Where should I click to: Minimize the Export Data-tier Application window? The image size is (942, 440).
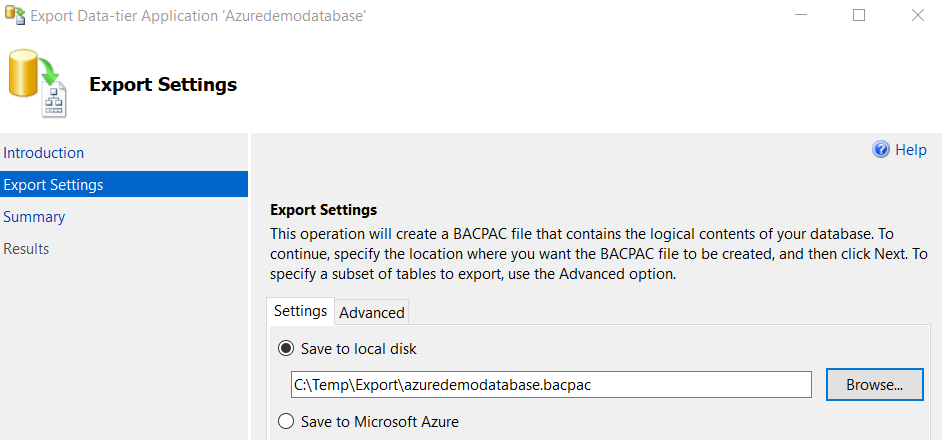(799, 16)
